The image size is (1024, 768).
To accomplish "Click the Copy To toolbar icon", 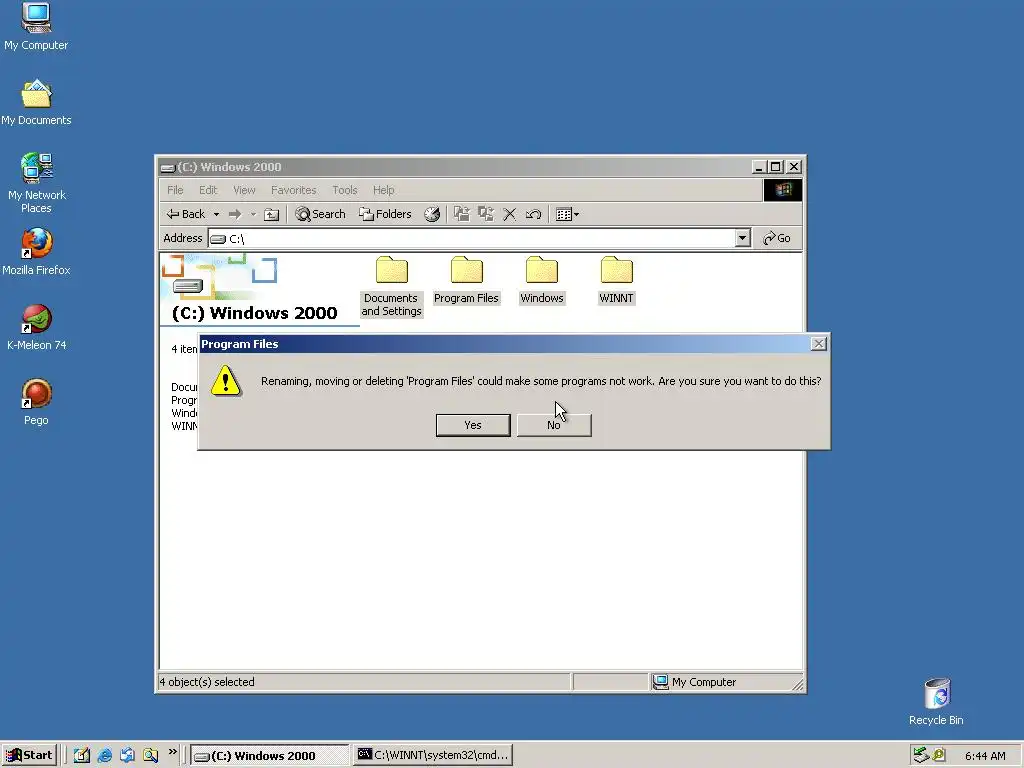I will tap(486, 214).
